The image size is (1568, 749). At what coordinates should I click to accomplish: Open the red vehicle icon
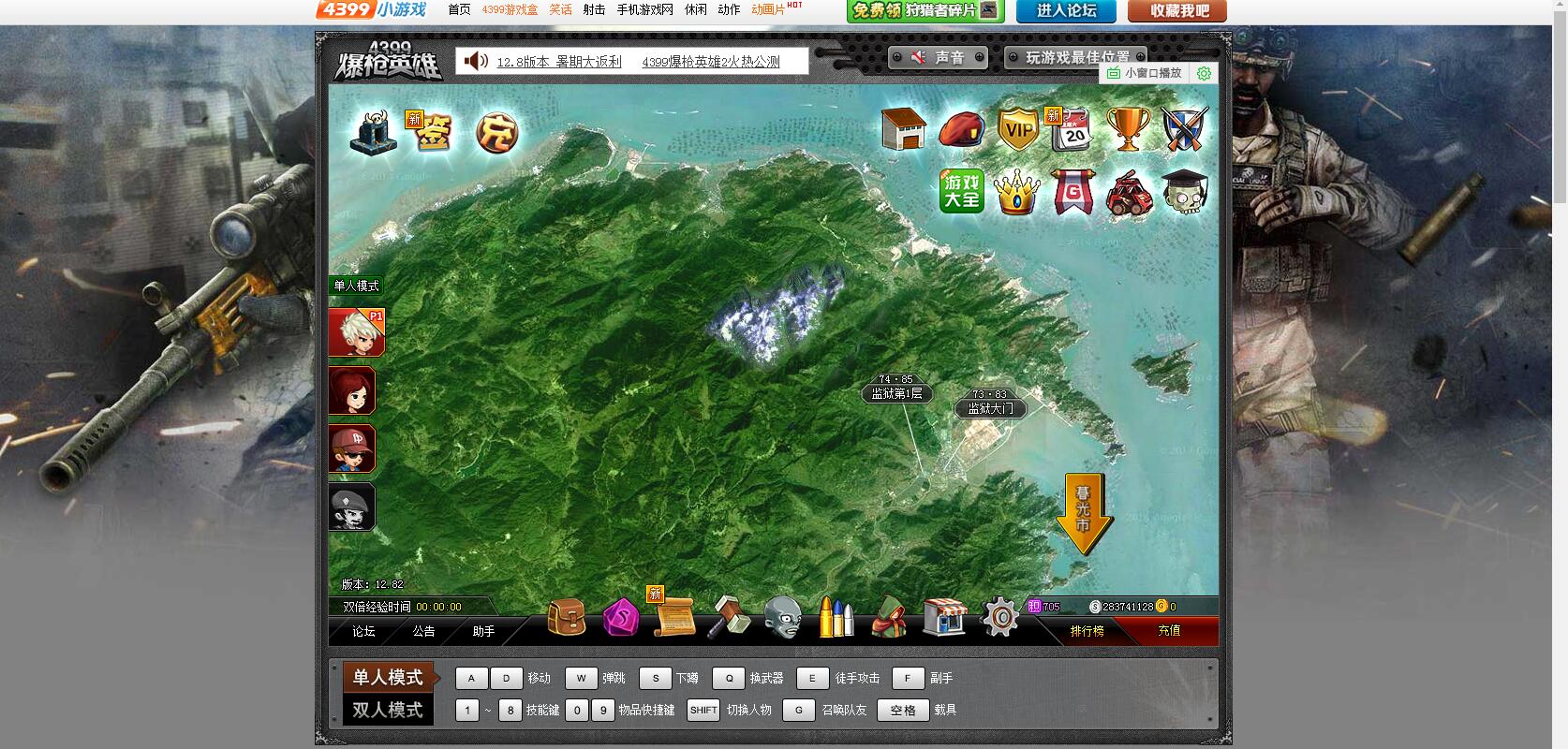1129,194
